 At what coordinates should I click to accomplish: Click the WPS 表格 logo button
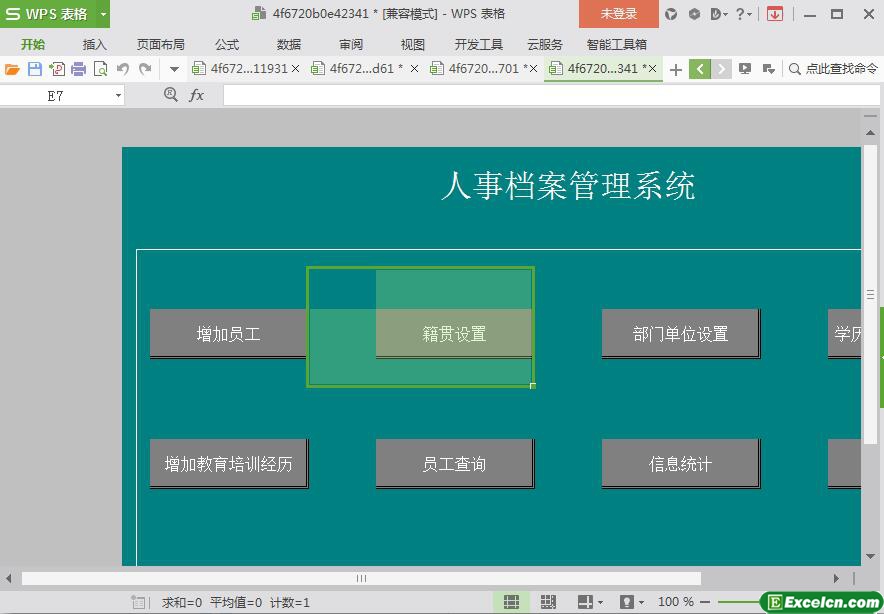pyautogui.click(x=48, y=14)
